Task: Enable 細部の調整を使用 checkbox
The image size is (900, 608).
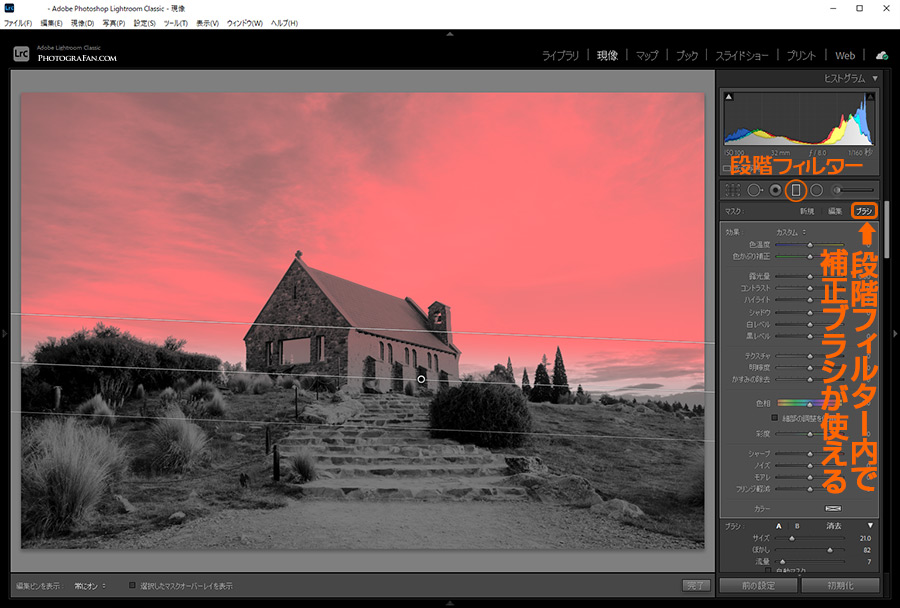Action: click(774, 417)
